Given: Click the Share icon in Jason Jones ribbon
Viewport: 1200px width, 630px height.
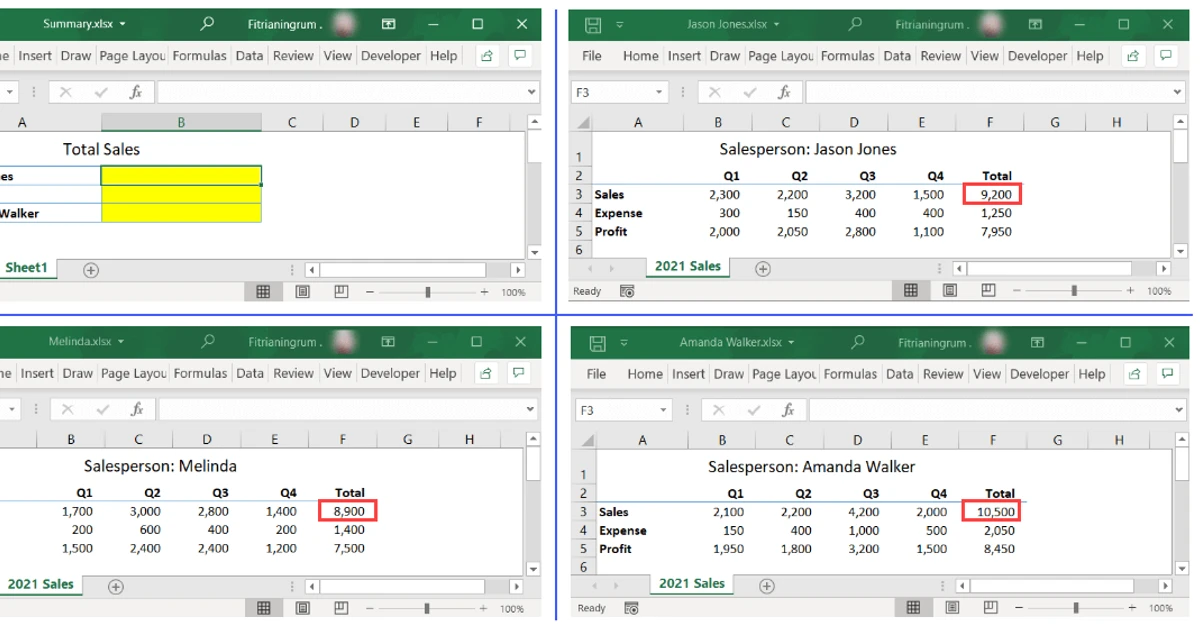Looking at the screenshot, I should 1134,56.
